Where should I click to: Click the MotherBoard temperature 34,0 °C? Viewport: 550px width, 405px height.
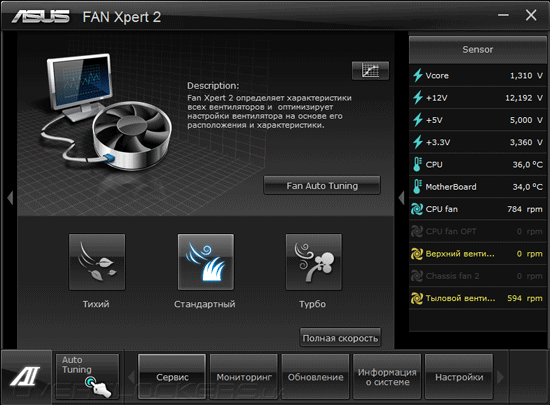(x=528, y=187)
